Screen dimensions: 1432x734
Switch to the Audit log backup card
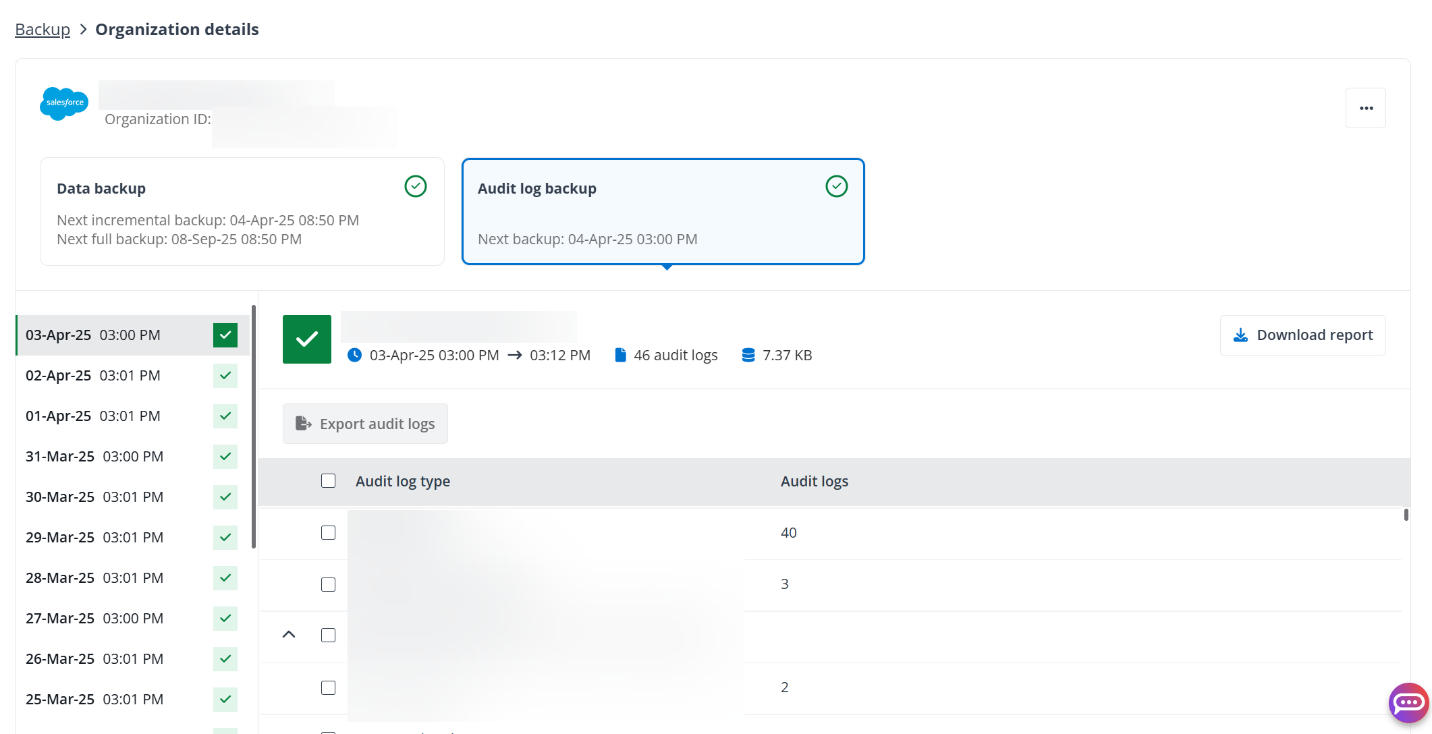(x=662, y=211)
